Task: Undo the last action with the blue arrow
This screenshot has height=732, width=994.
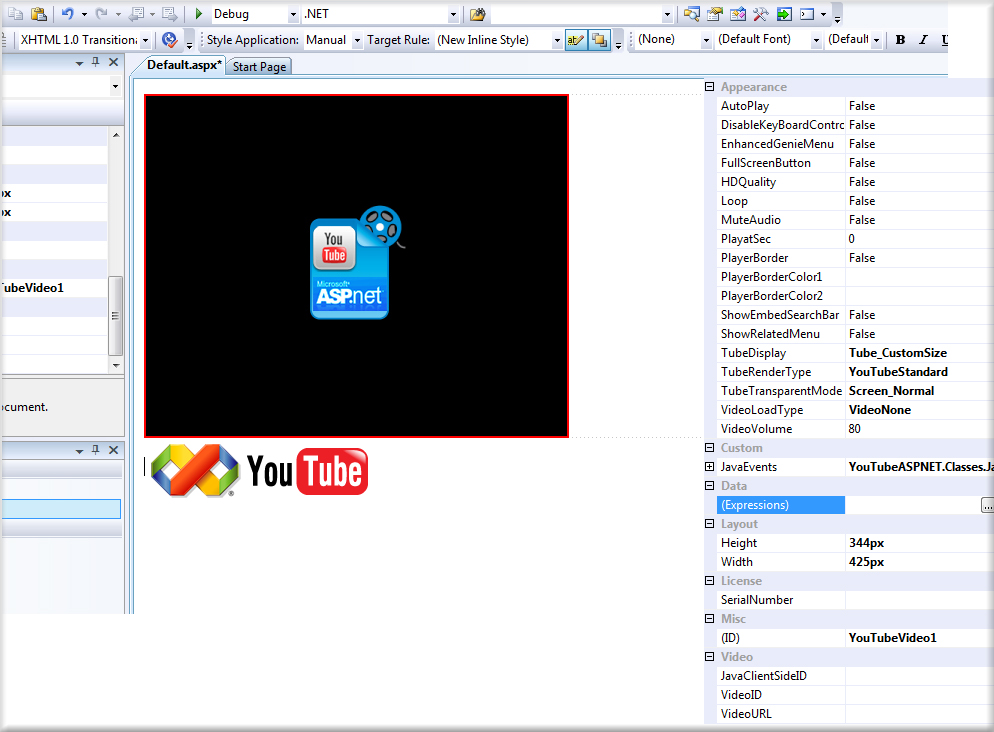Action: point(67,13)
